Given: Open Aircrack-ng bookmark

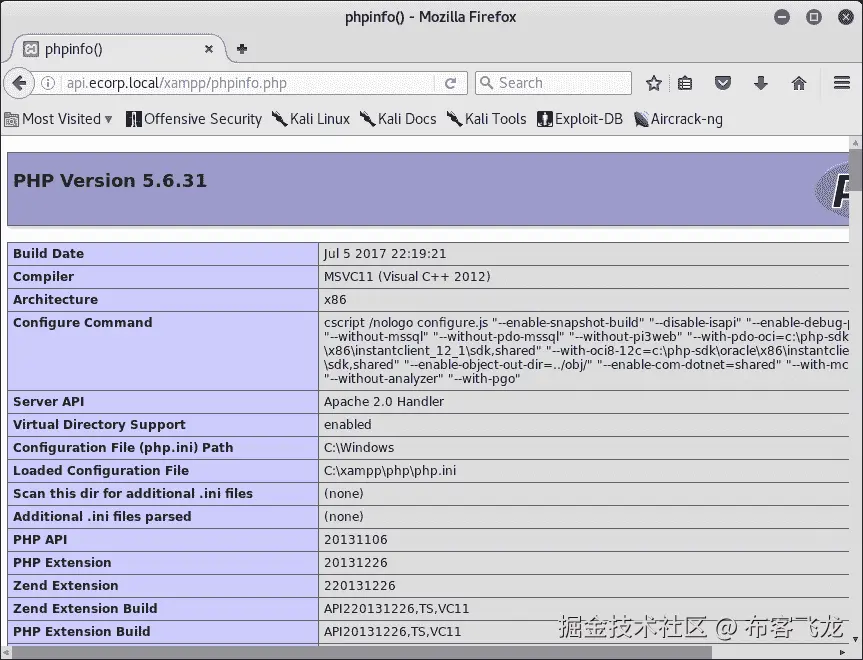Looking at the screenshot, I should [678, 119].
